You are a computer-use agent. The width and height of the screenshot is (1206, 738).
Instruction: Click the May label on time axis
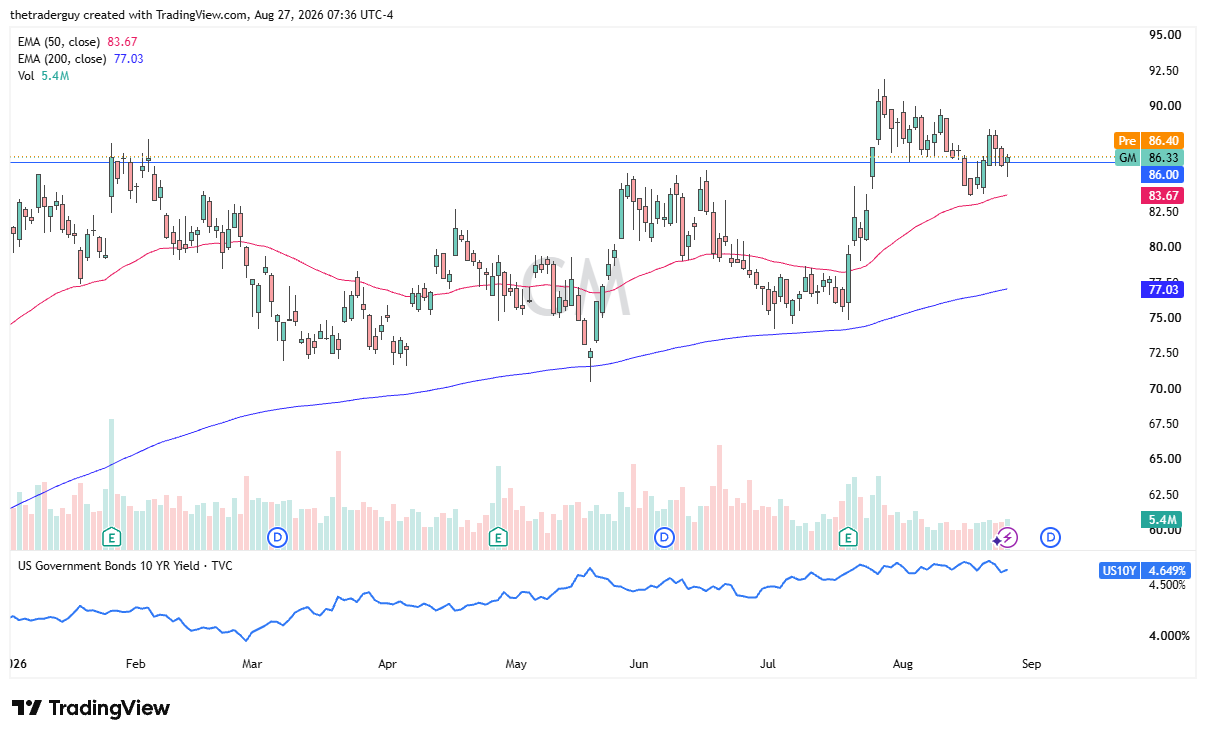(x=516, y=663)
